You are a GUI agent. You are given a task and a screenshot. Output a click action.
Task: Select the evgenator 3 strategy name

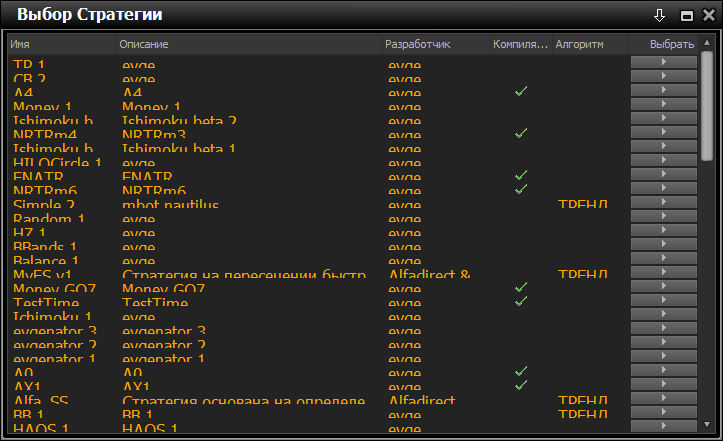55,331
